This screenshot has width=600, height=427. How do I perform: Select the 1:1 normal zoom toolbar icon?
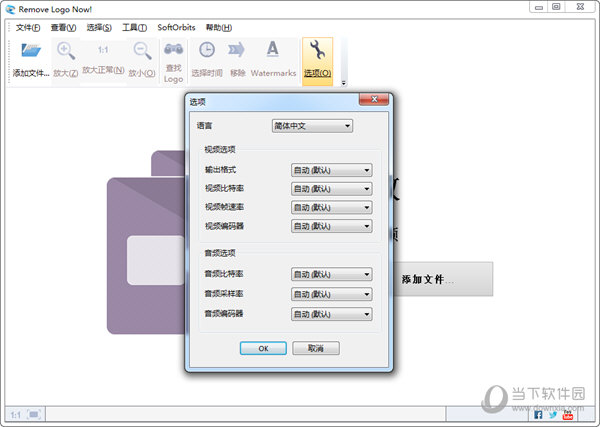coord(103,50)
